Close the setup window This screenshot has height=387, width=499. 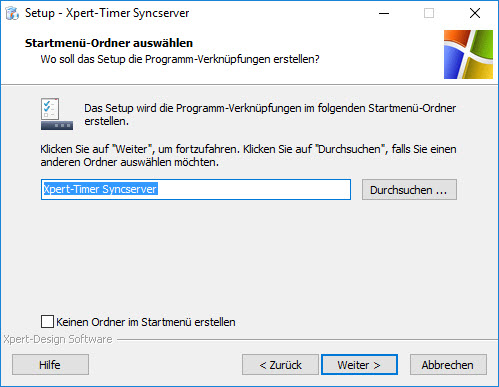coord(475,13)
